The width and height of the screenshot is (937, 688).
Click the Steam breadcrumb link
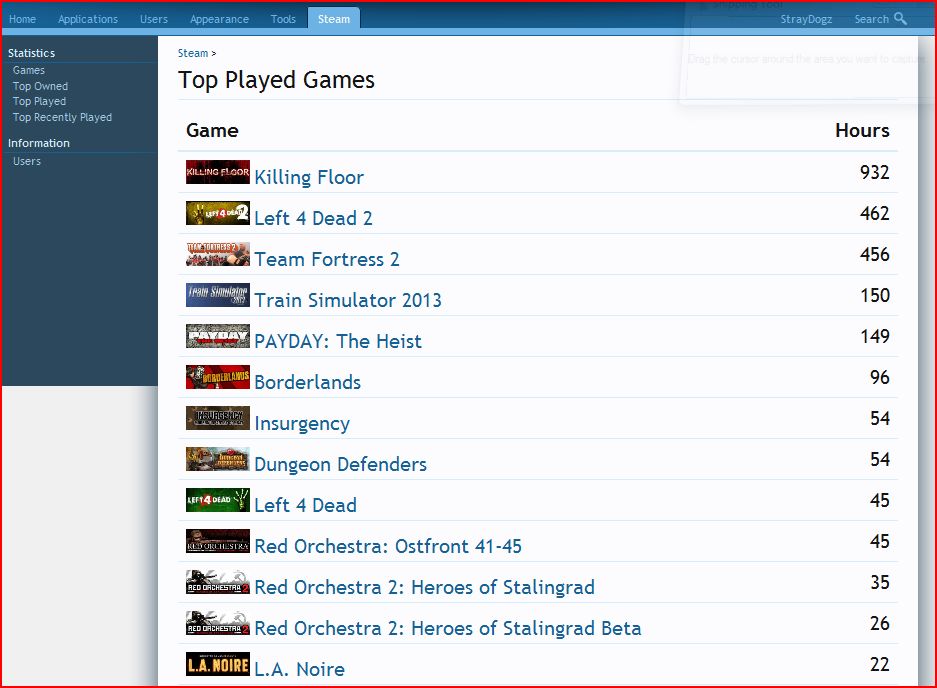pos(193,53)
